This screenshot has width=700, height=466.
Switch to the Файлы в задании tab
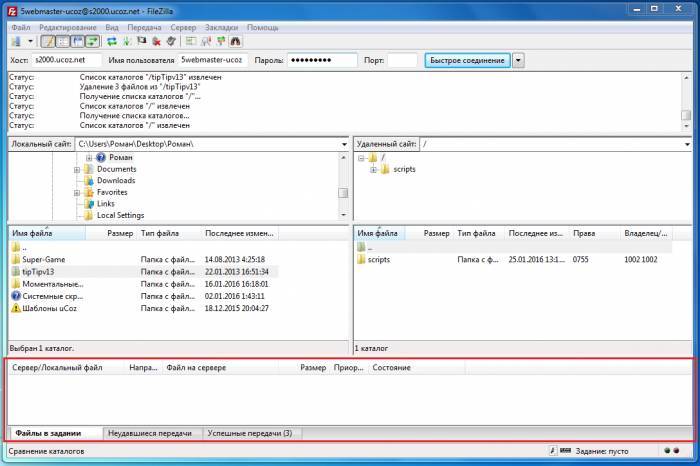click(48, 433)
